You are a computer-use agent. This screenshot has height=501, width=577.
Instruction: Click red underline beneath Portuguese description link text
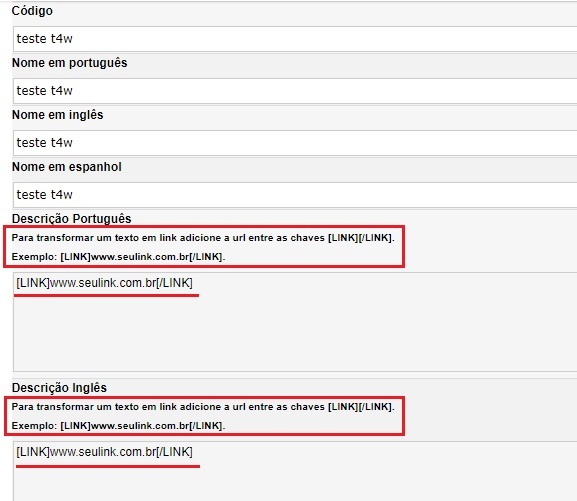click(107, 295)
